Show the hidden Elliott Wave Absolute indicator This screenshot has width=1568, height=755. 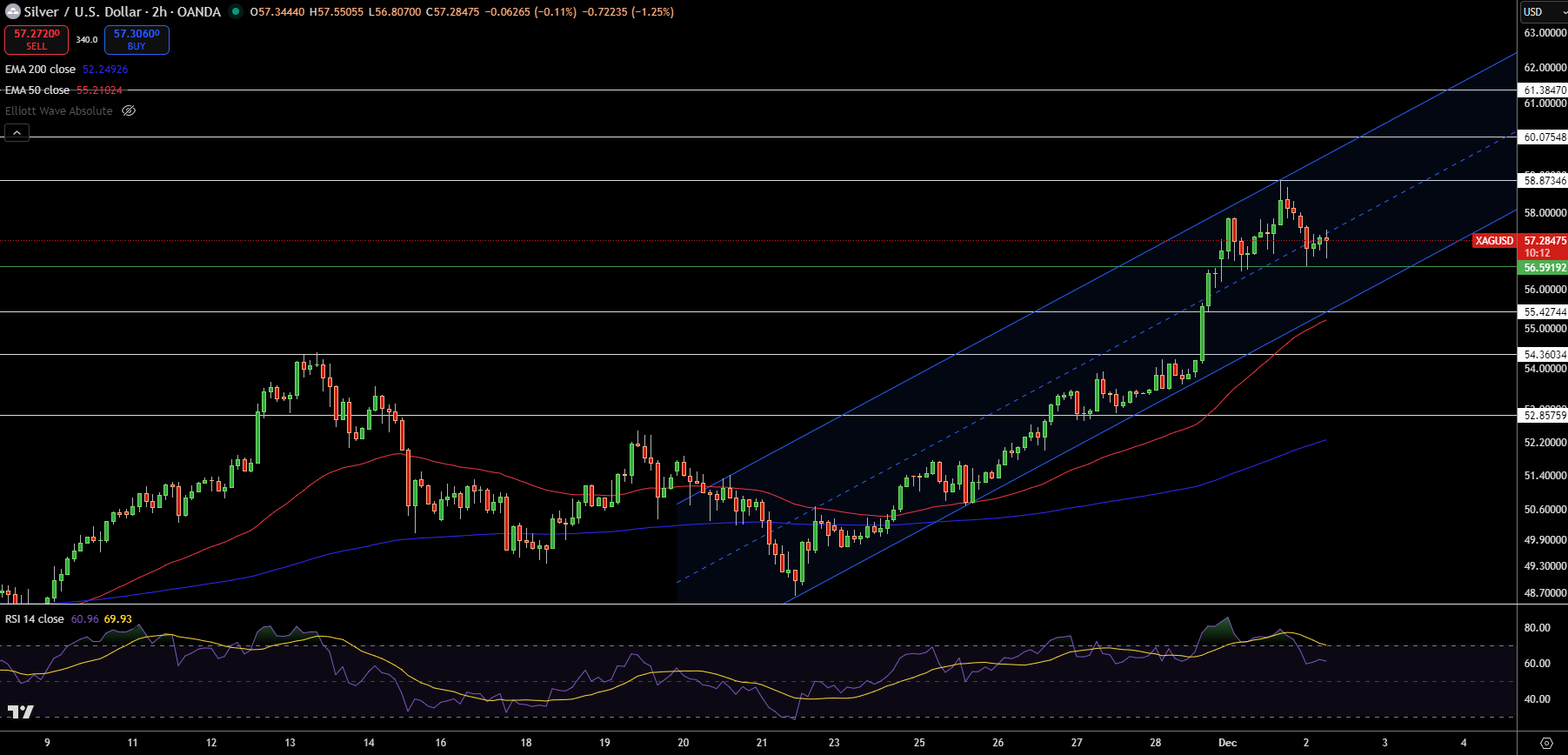[x=129, y=111]
